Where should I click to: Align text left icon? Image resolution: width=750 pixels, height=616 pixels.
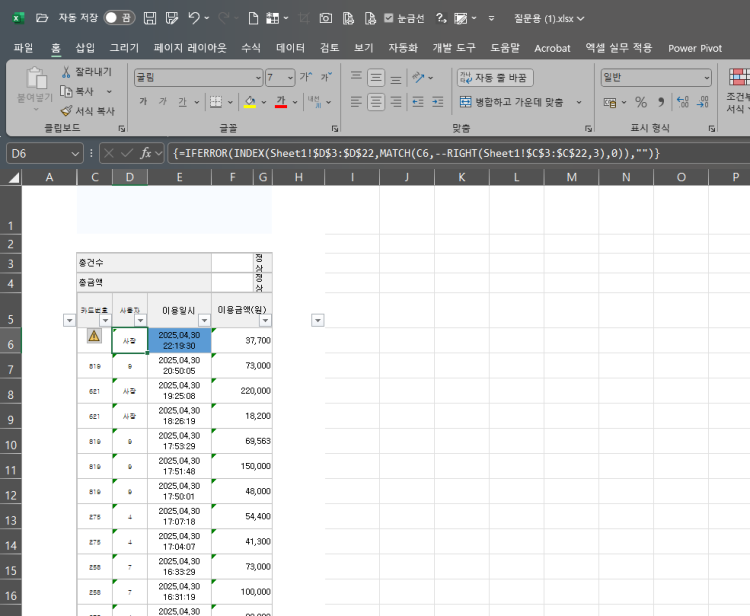coord(356,101)
